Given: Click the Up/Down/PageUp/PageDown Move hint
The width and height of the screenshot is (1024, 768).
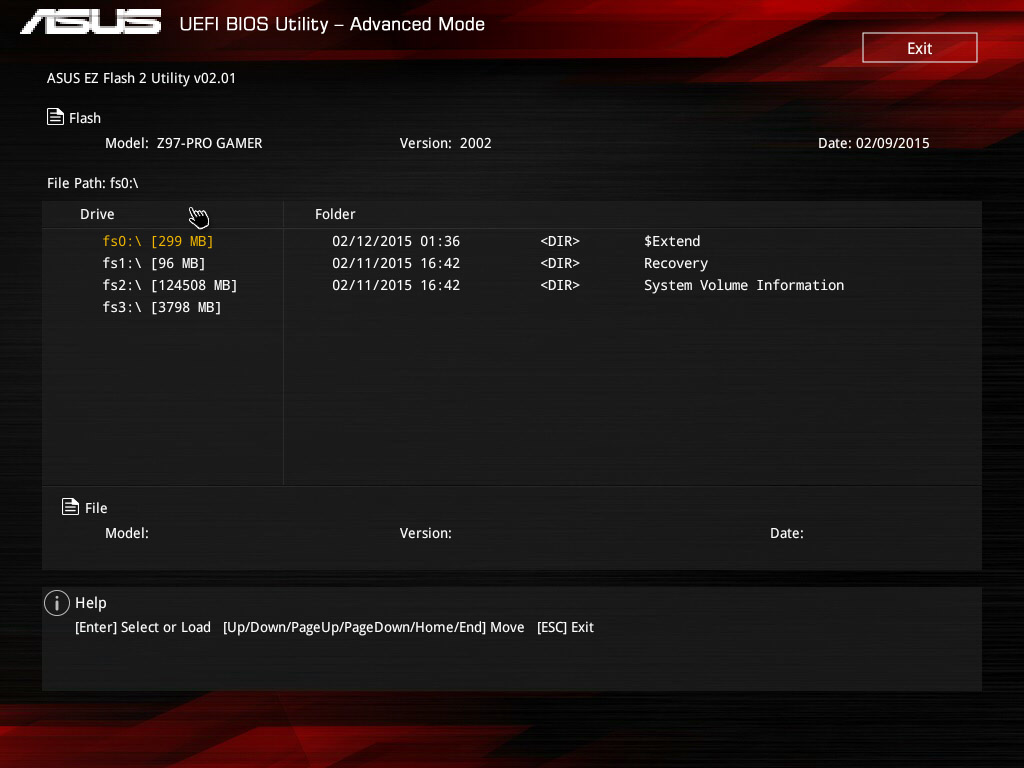Looking at the screenshot, I should click(374, 627).
